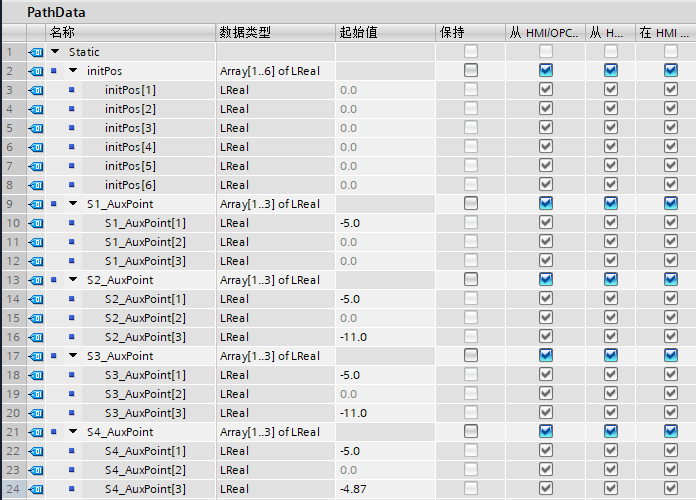Click the blue square marker before initPos[1]

72,90
